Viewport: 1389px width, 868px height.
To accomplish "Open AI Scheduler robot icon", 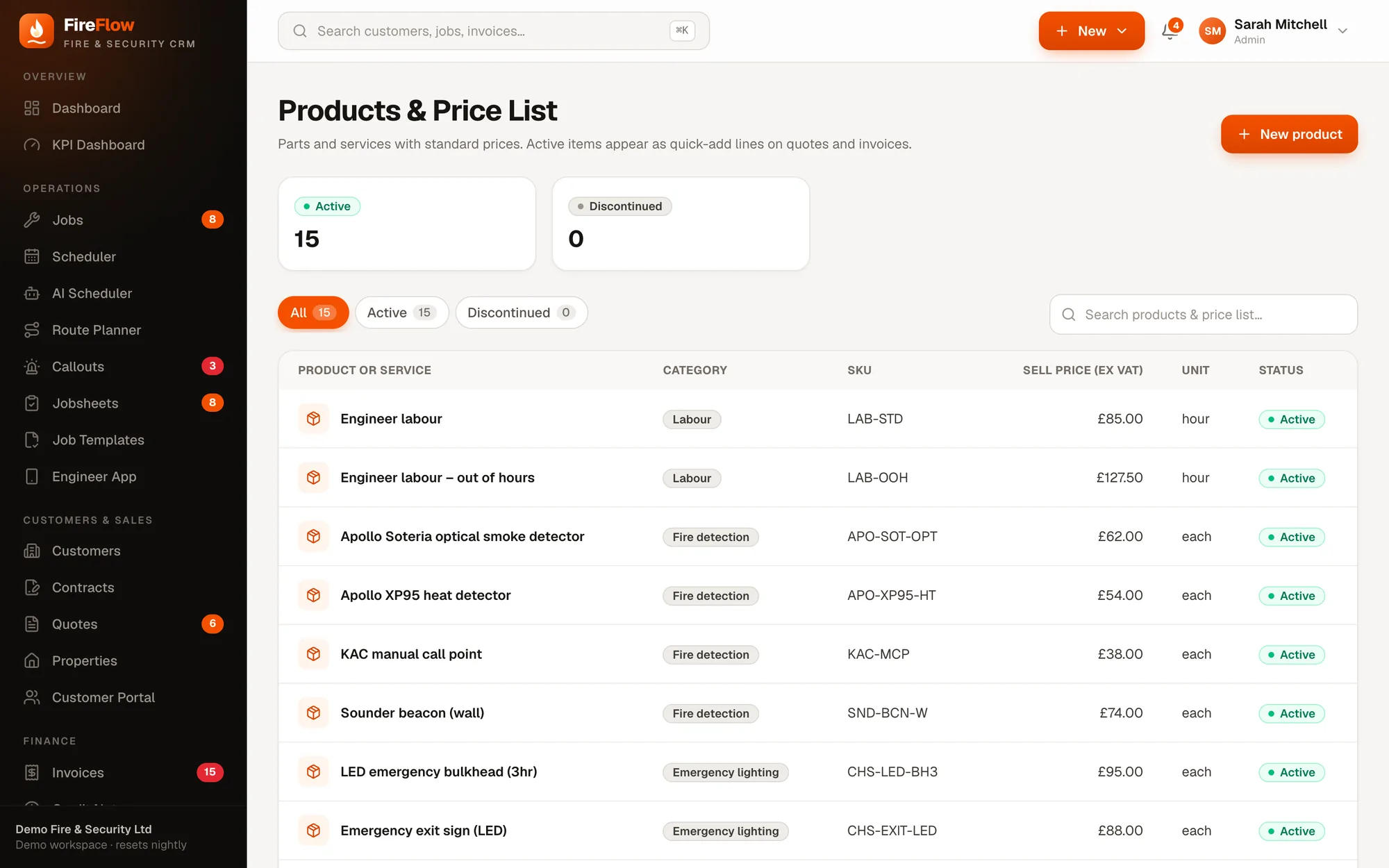I will pyautogui.click(x=32, y=294).
